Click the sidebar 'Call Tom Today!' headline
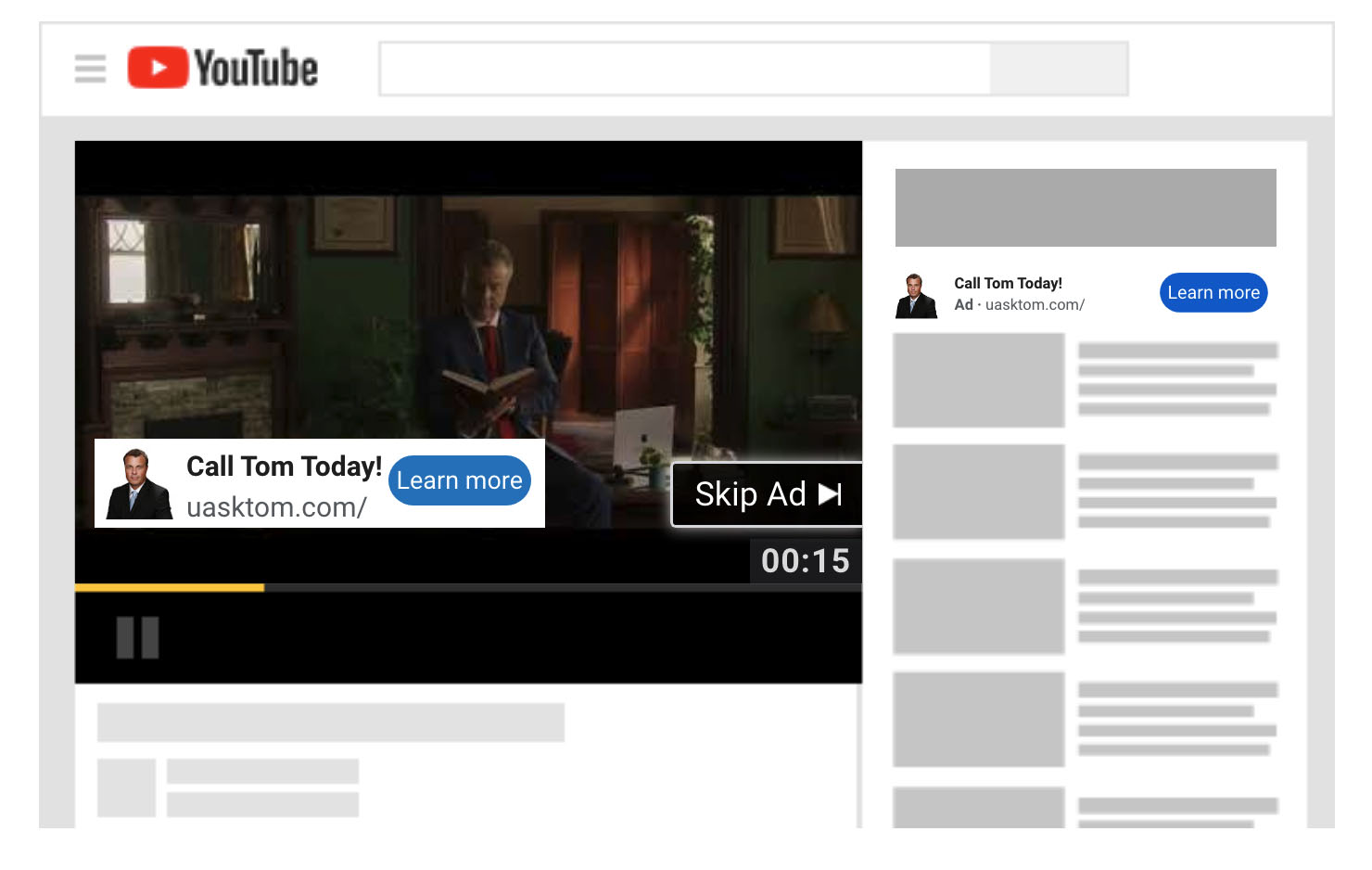 click(1008, 283)
